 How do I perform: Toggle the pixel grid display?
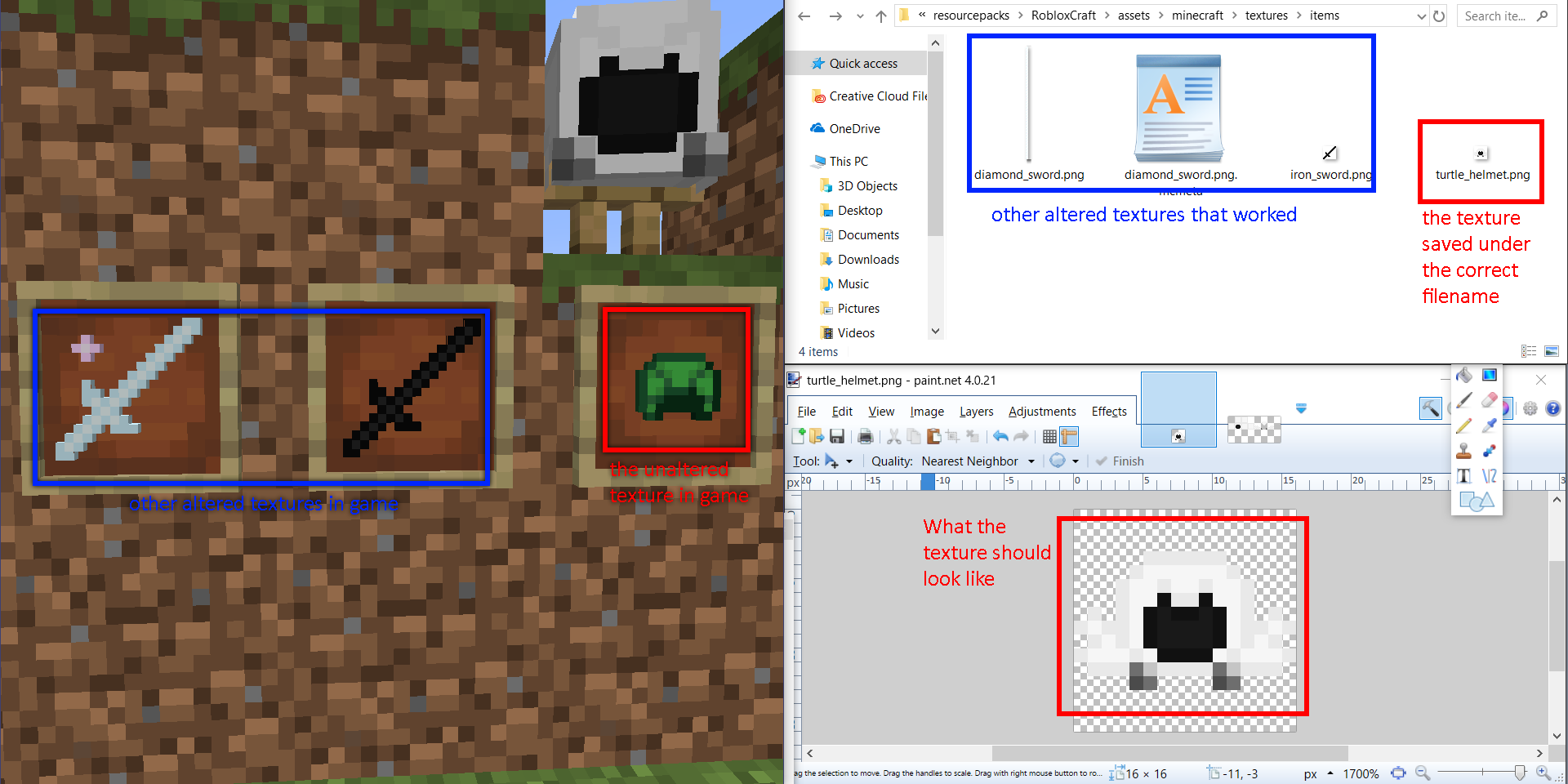(1049, 436)
